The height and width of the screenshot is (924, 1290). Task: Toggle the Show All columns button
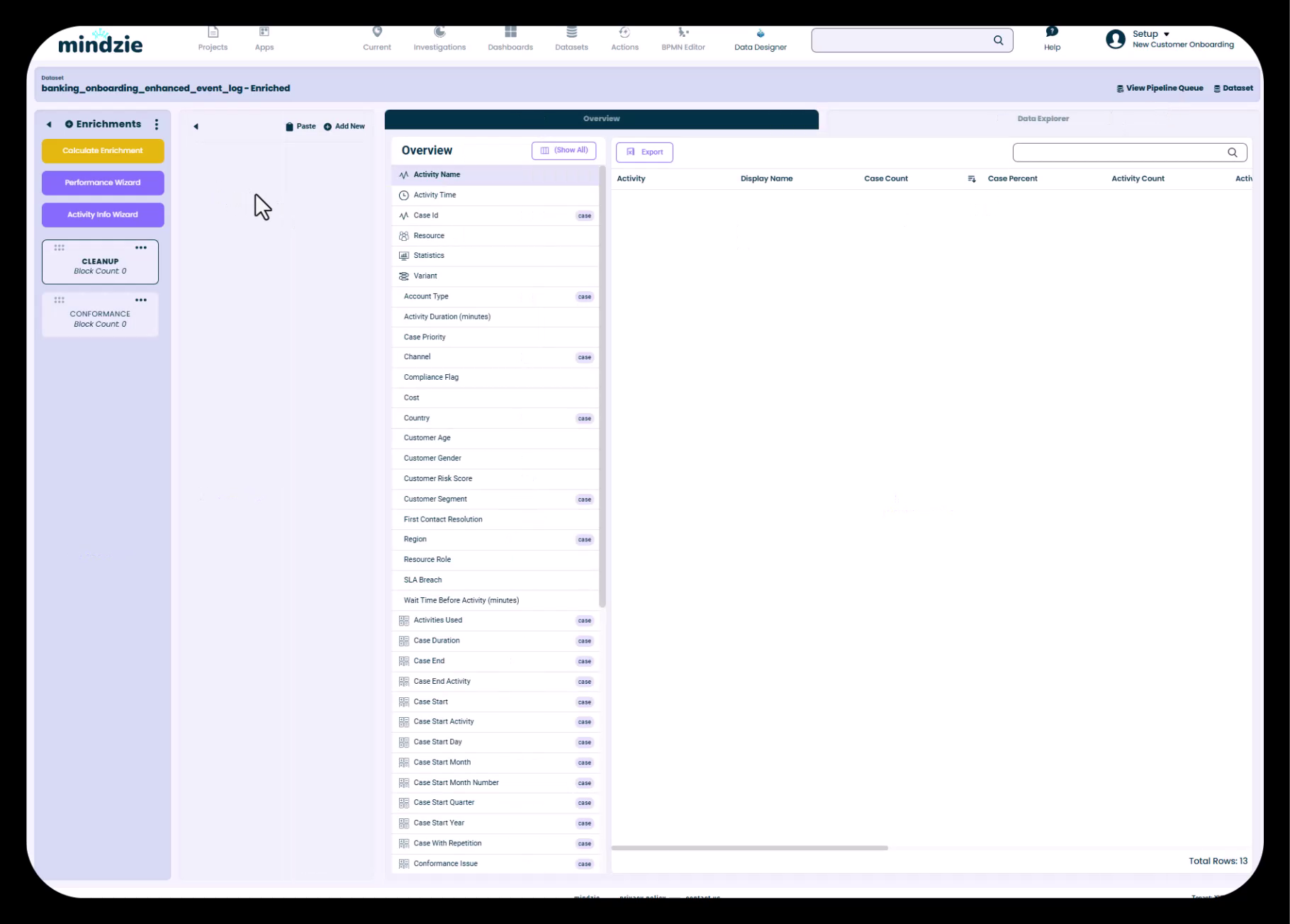click(563, 150)
